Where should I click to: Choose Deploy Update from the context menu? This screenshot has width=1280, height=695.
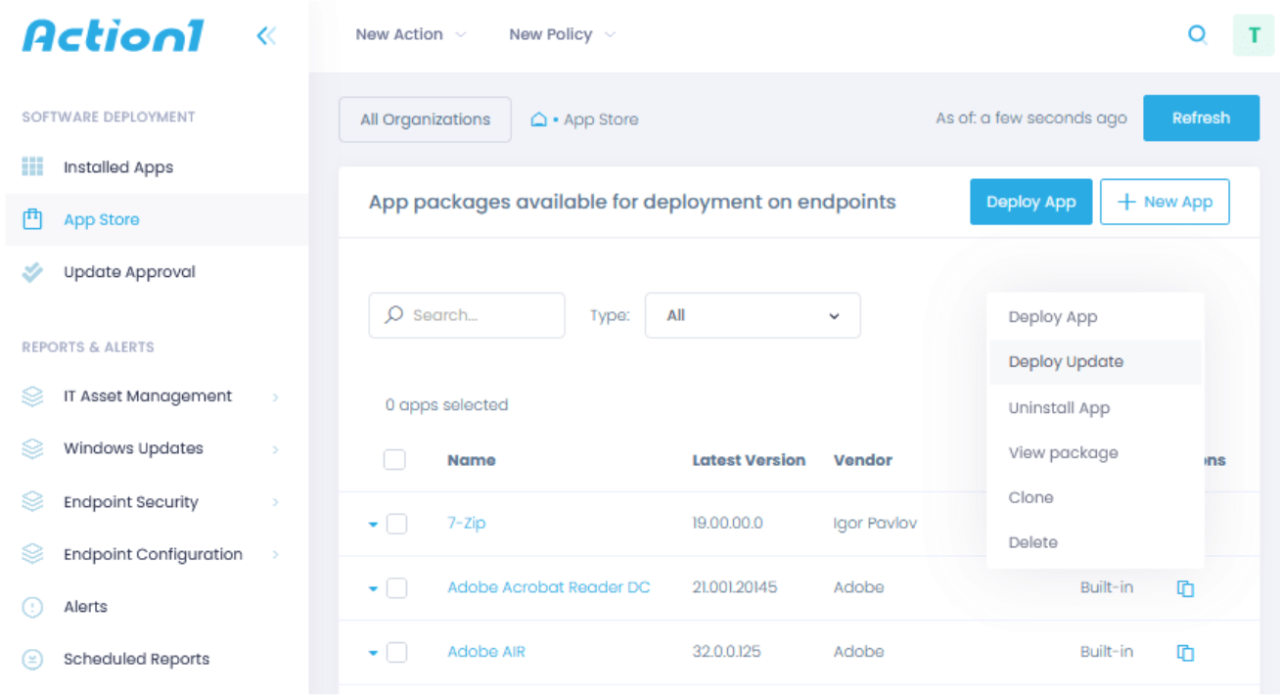point(1065,361)
